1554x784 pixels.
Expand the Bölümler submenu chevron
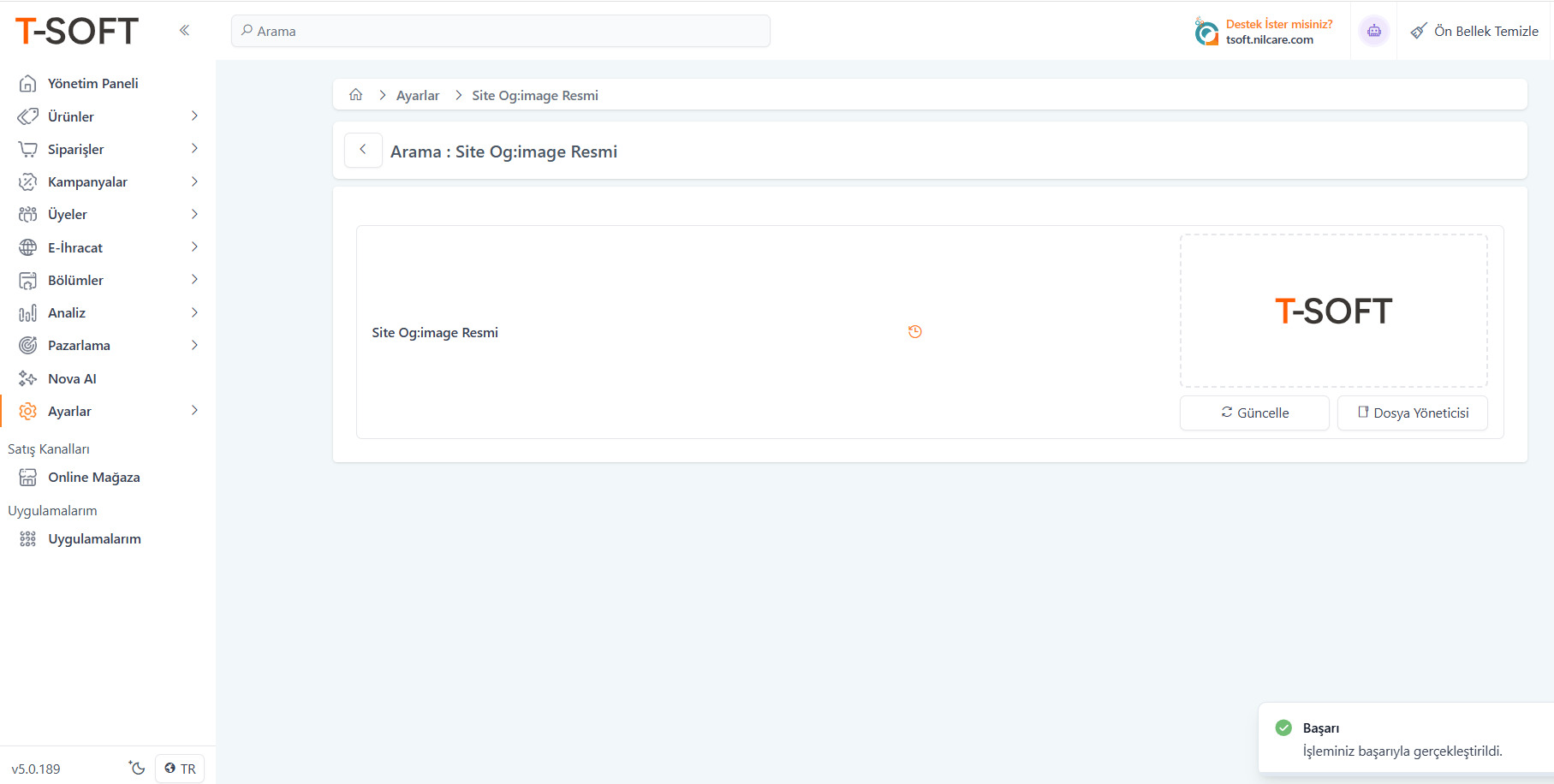pos(194,280)
